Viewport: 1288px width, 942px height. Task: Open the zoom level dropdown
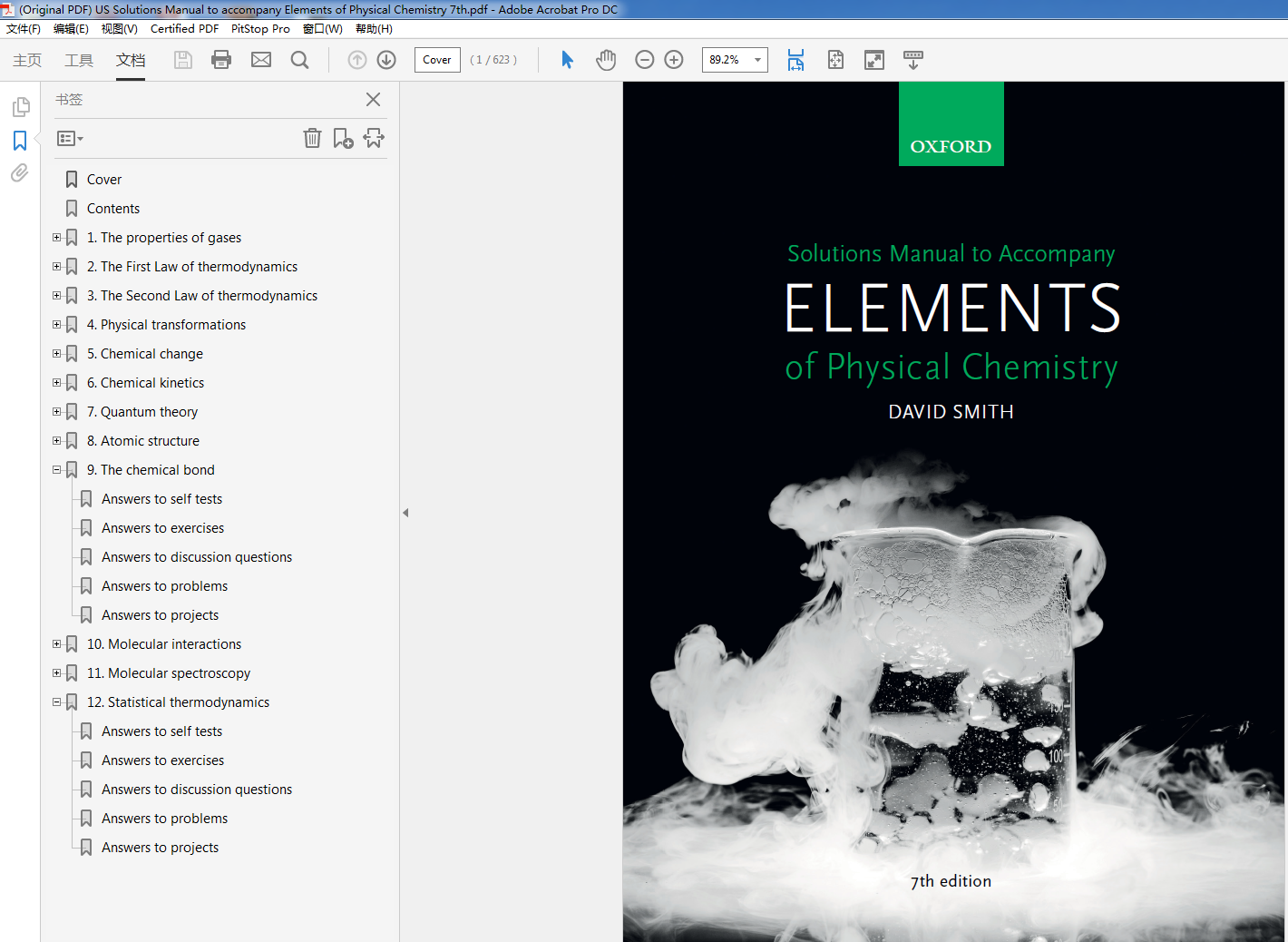coord(757,60)
